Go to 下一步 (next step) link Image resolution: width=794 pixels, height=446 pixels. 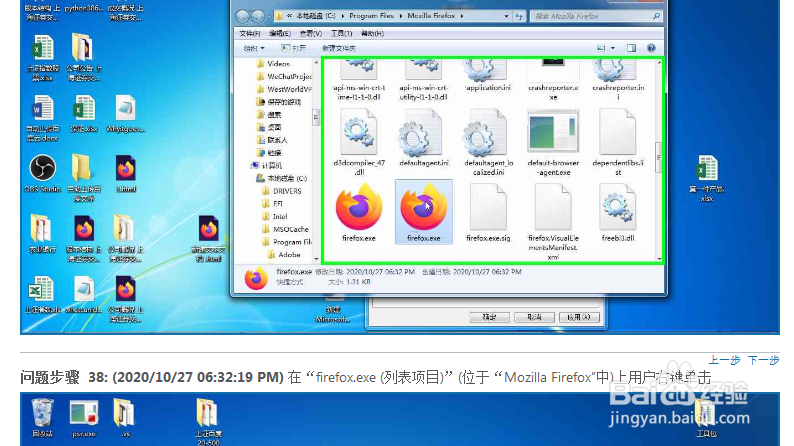(764, 360)
